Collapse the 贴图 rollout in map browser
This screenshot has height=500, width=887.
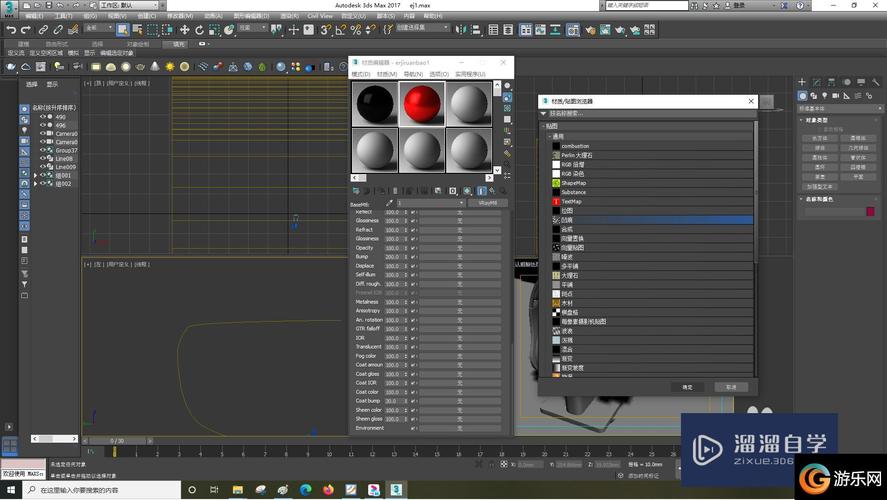coord(543,127)
